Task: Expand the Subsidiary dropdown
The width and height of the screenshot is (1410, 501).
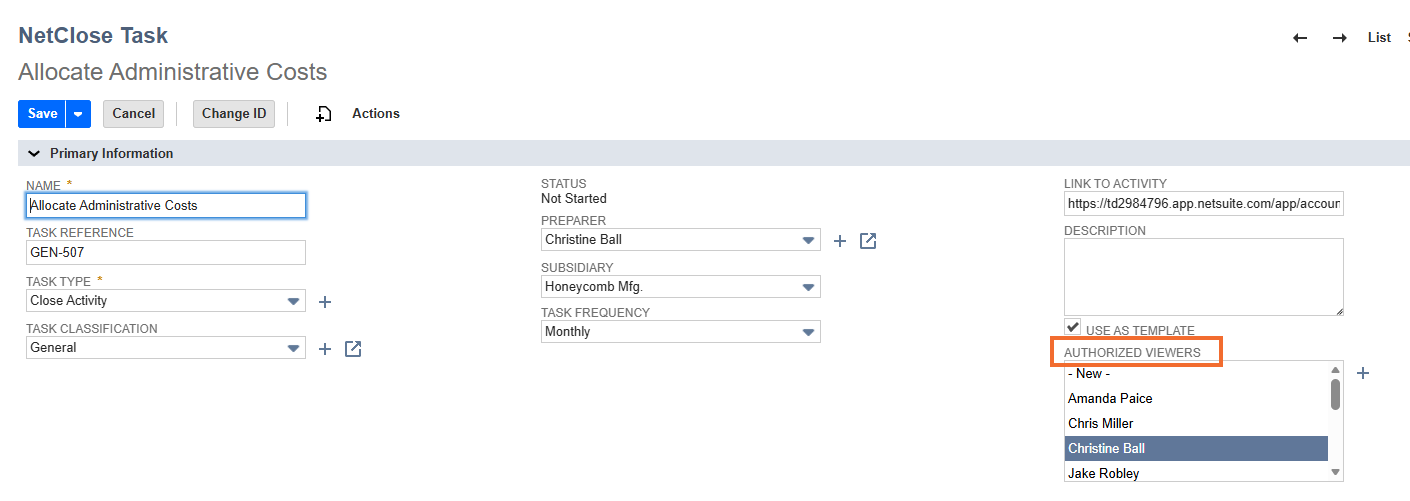Action: pos(808,287)
